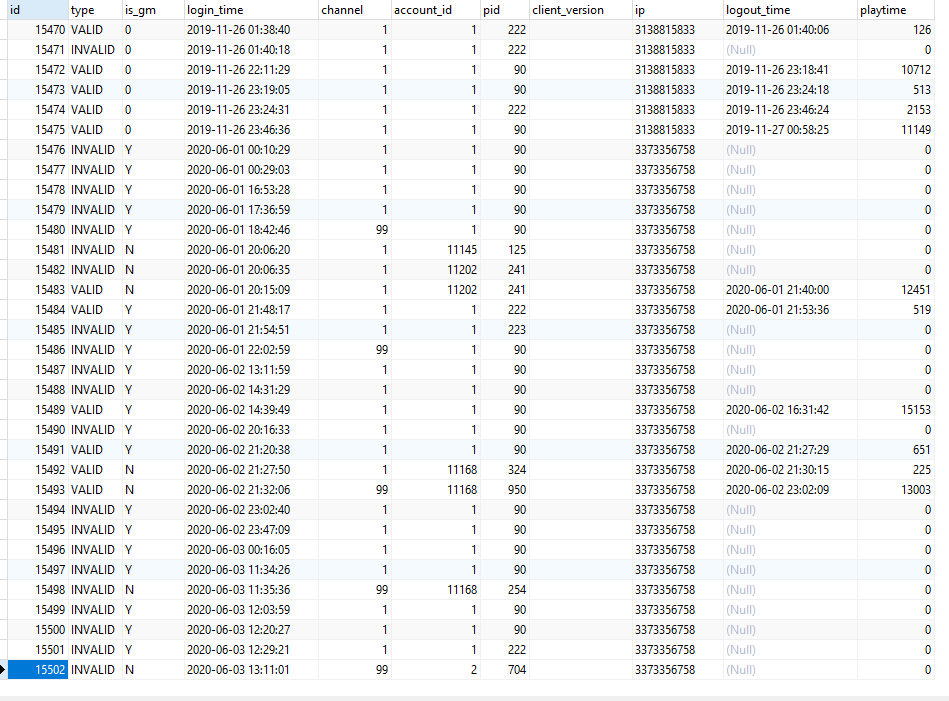This screenshot has height=701, width=949.
Task: Click playtime value 12451
Action: [916, 289]
